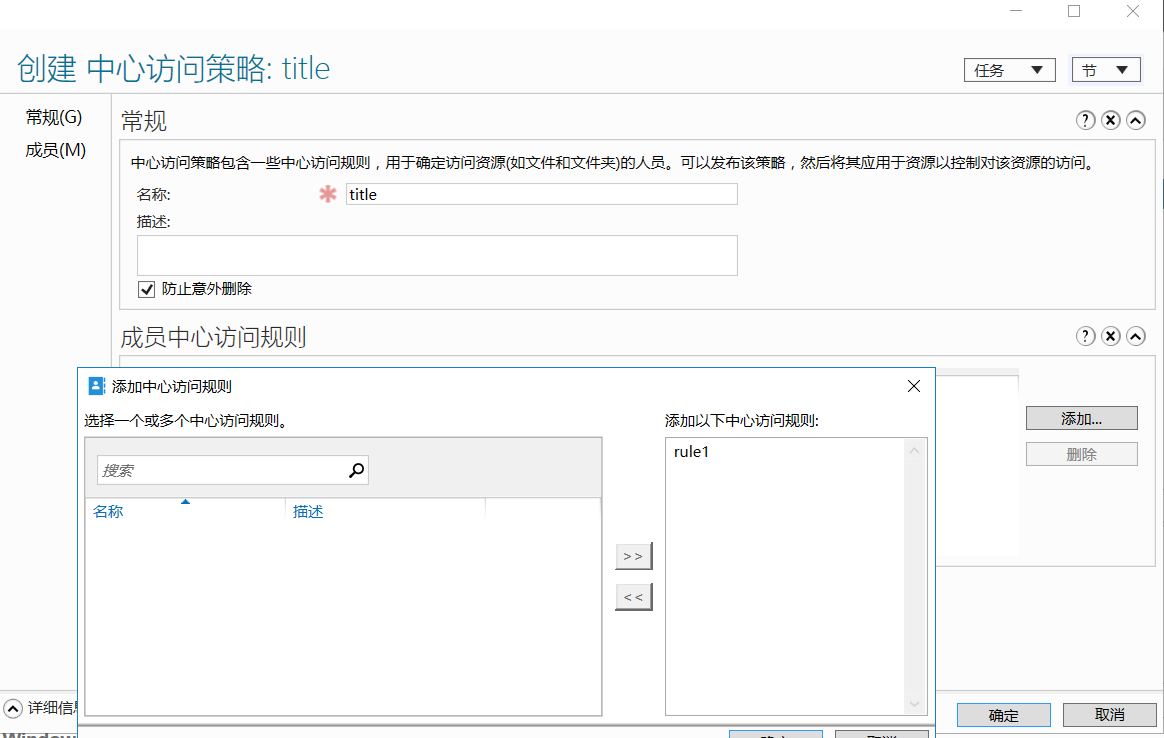
Task: Click help icon in 成员中心访问规则 section
Action: click(1085, 336)
